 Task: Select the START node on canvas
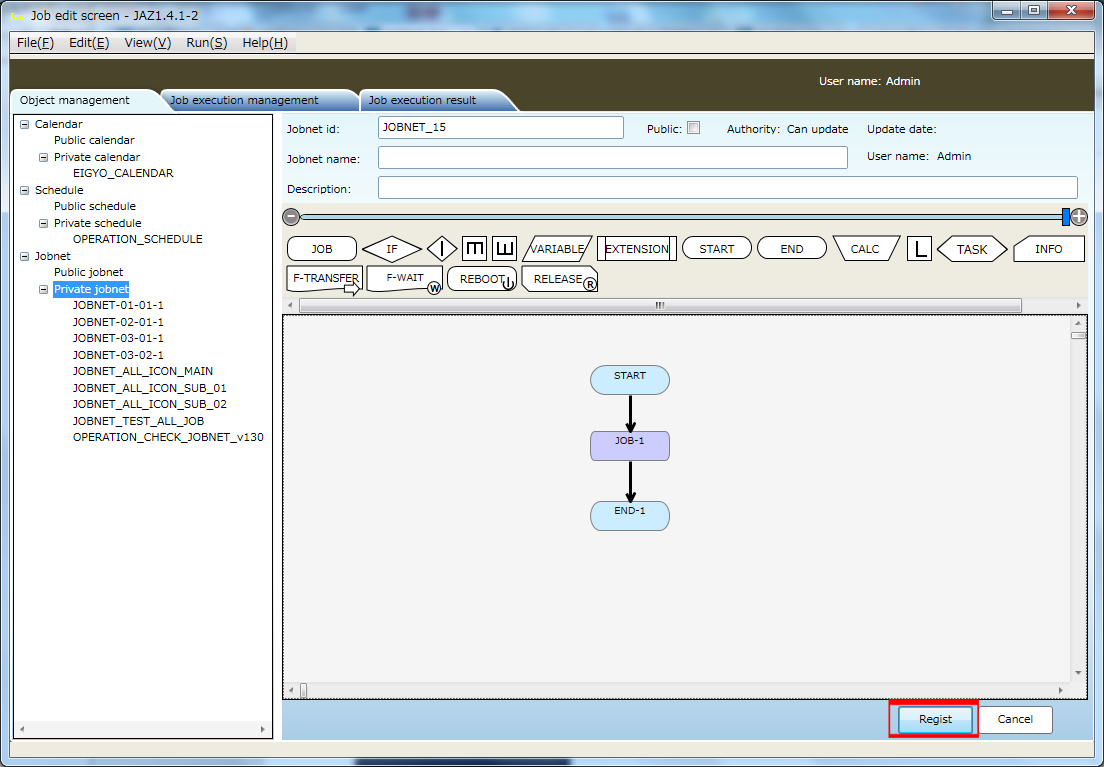coord(629,380)
